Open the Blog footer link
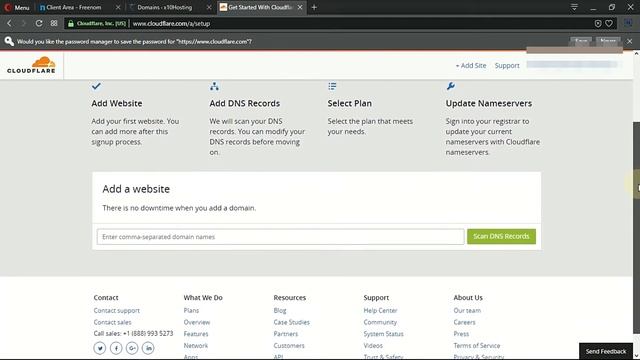 280,311
